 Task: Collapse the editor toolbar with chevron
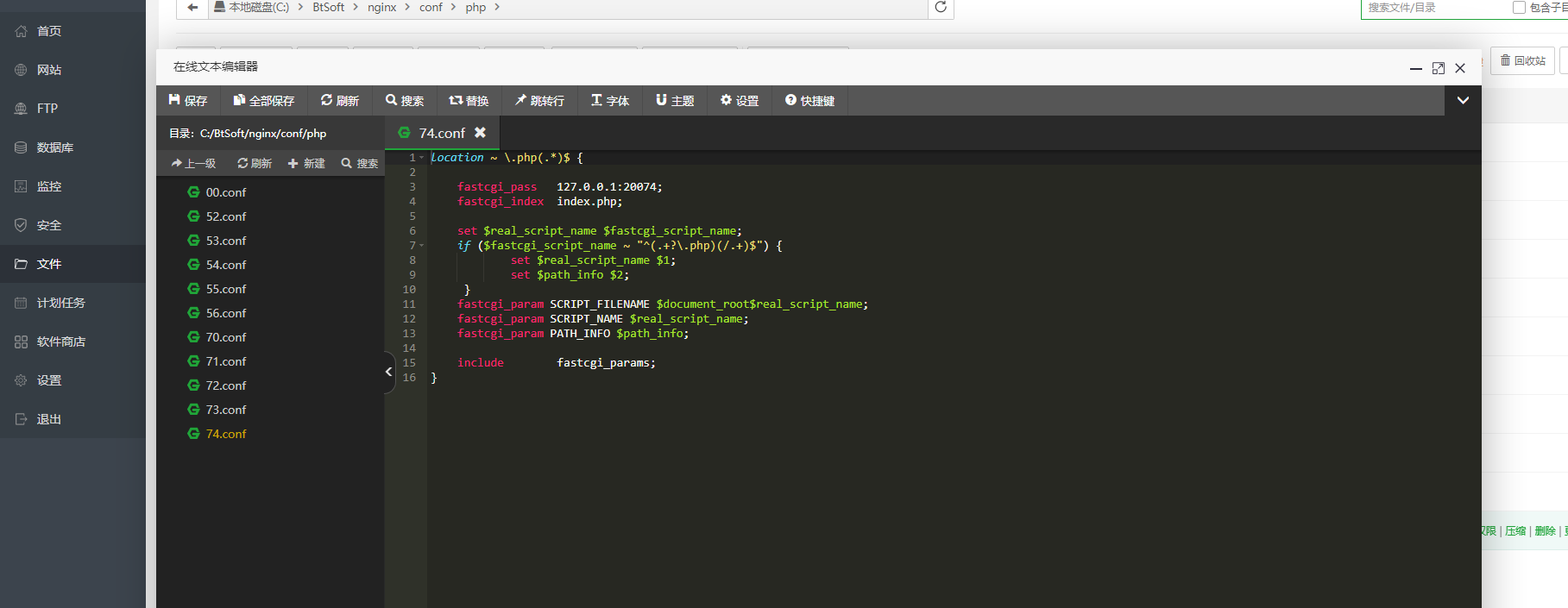point(1463,100)
